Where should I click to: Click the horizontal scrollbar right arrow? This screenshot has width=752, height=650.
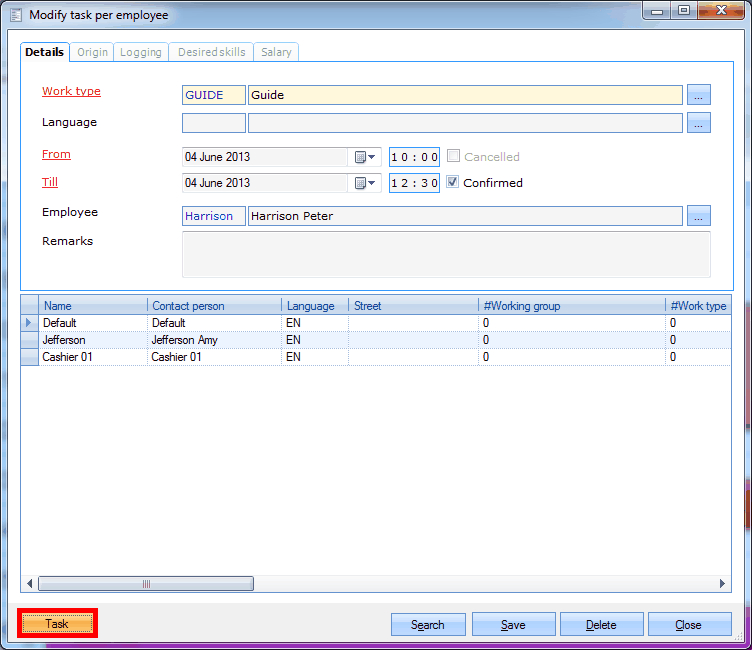pos(722,583)
